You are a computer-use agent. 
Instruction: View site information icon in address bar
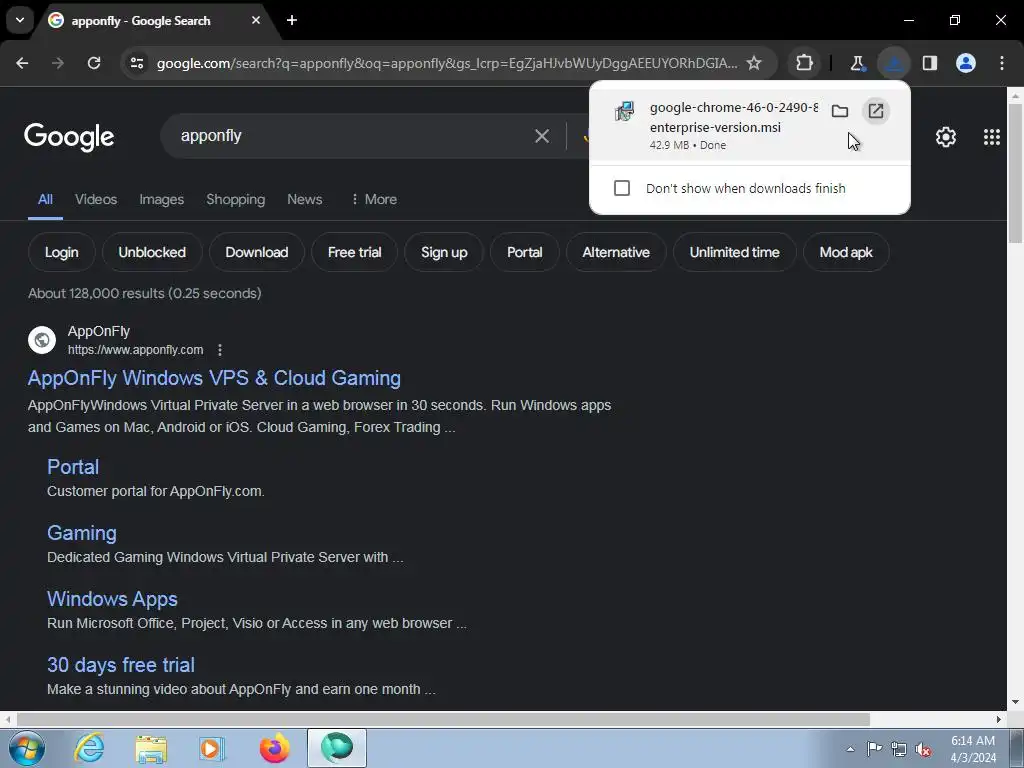tap(137, 63)
